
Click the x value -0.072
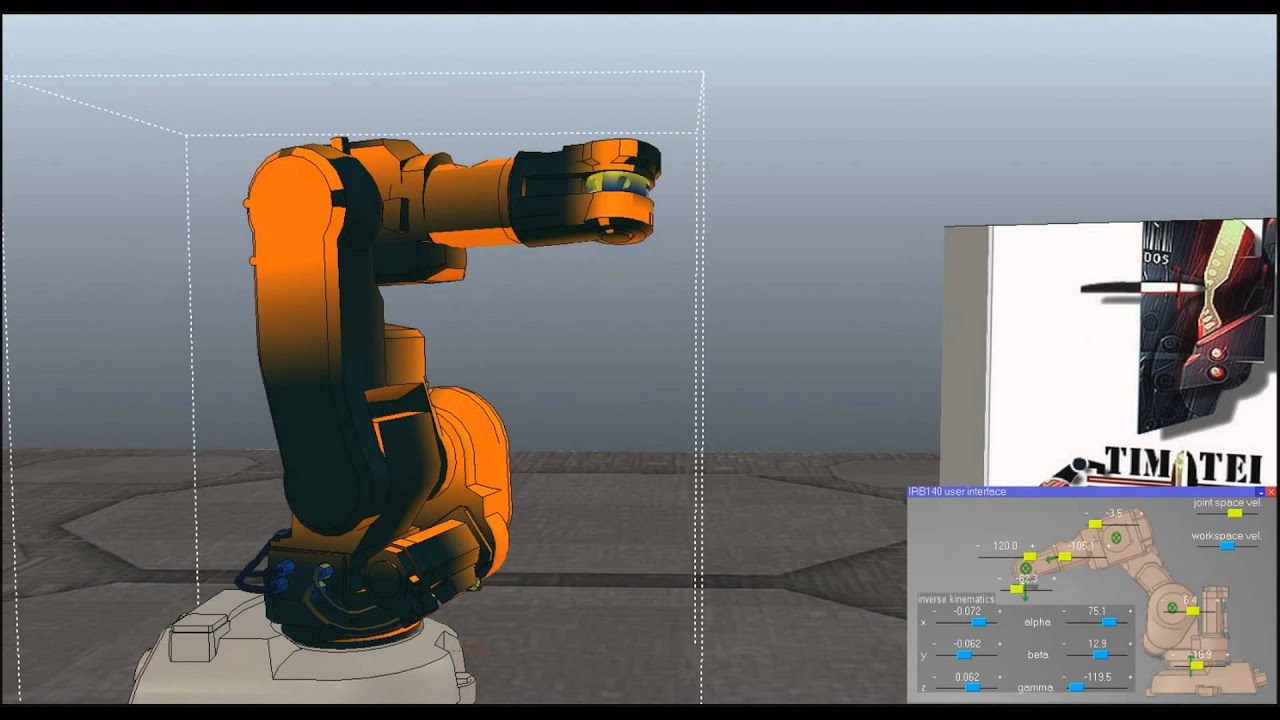(967, 611)
